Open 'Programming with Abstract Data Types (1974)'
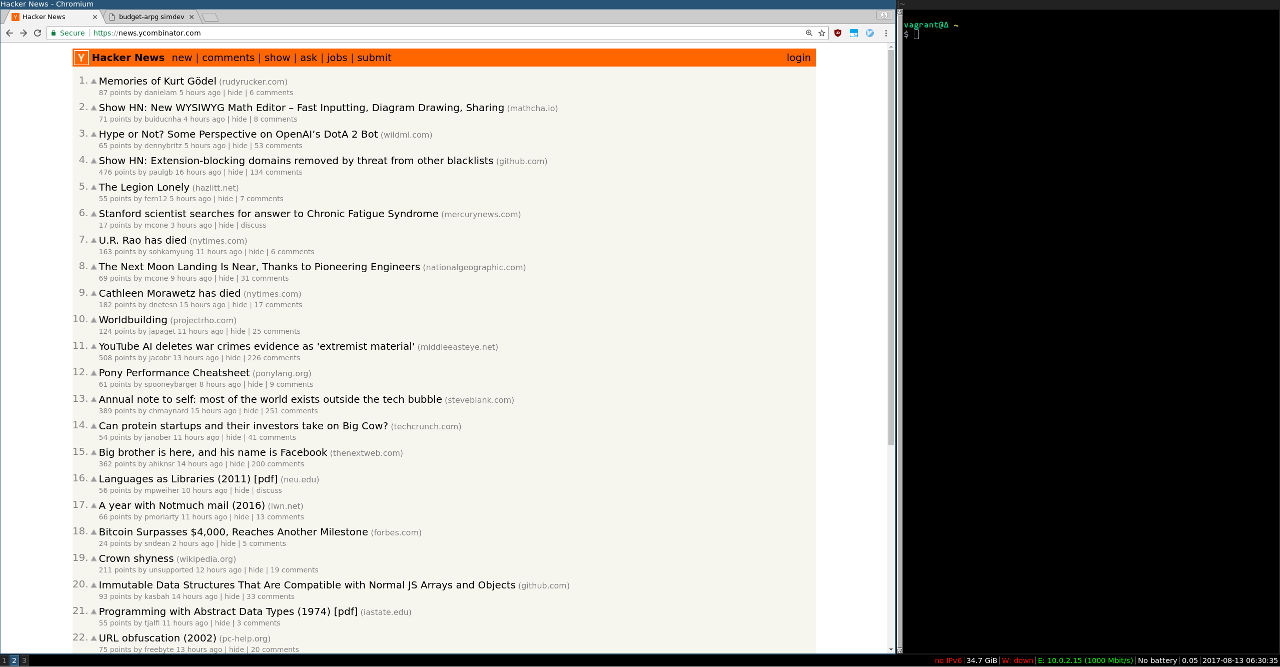Viewport: 1280px width, 667px height. tap(228, 612)
